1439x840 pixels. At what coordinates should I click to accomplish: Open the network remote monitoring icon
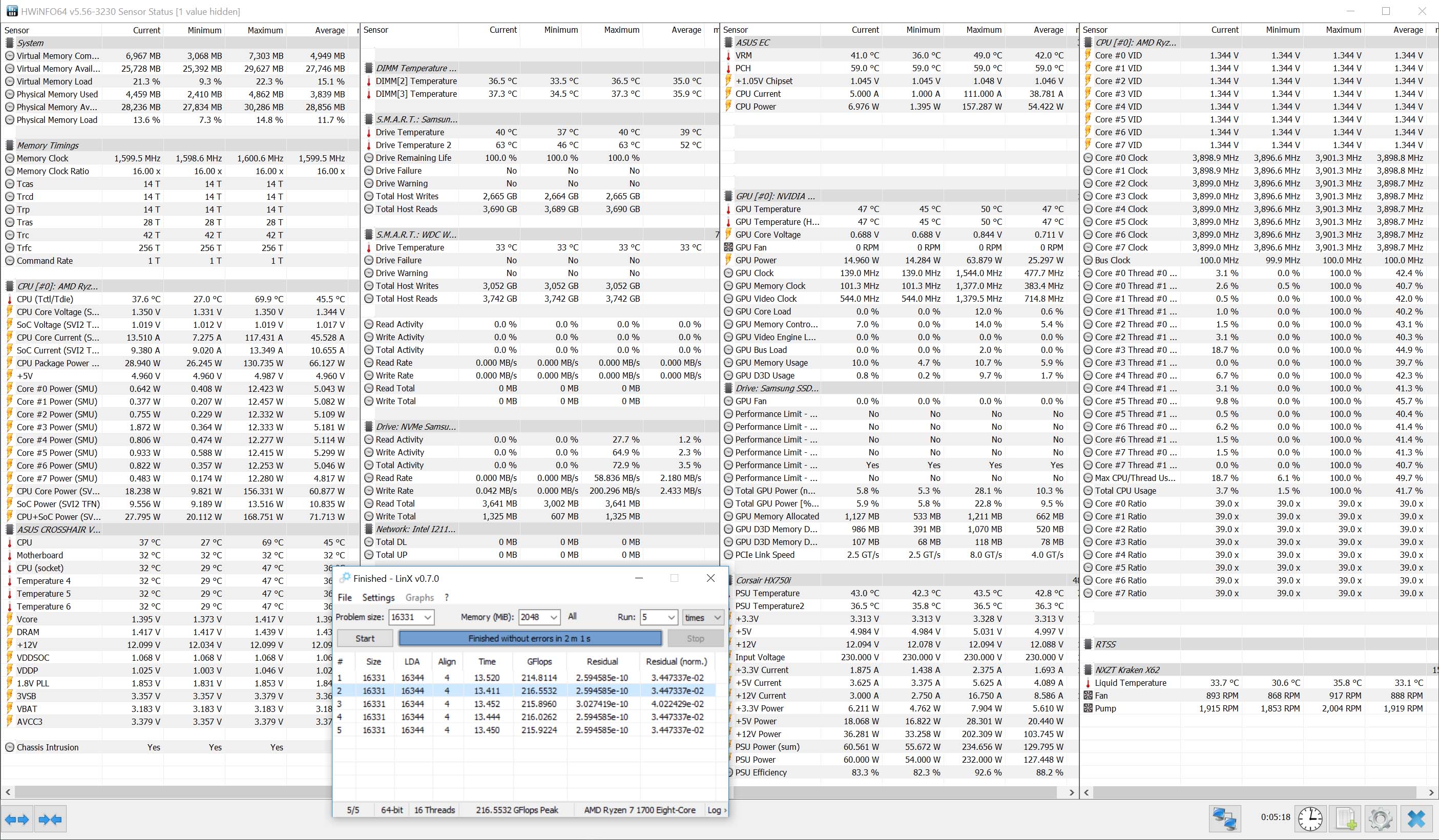pyautogui.click(x=1224, y=819)
